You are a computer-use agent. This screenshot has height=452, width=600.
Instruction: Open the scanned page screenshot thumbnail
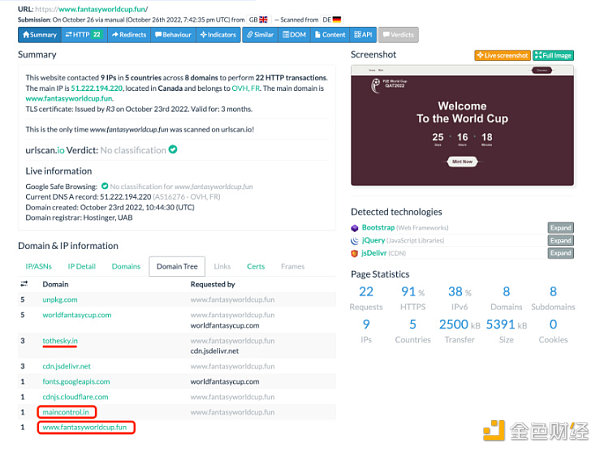(x=462, y=126)
